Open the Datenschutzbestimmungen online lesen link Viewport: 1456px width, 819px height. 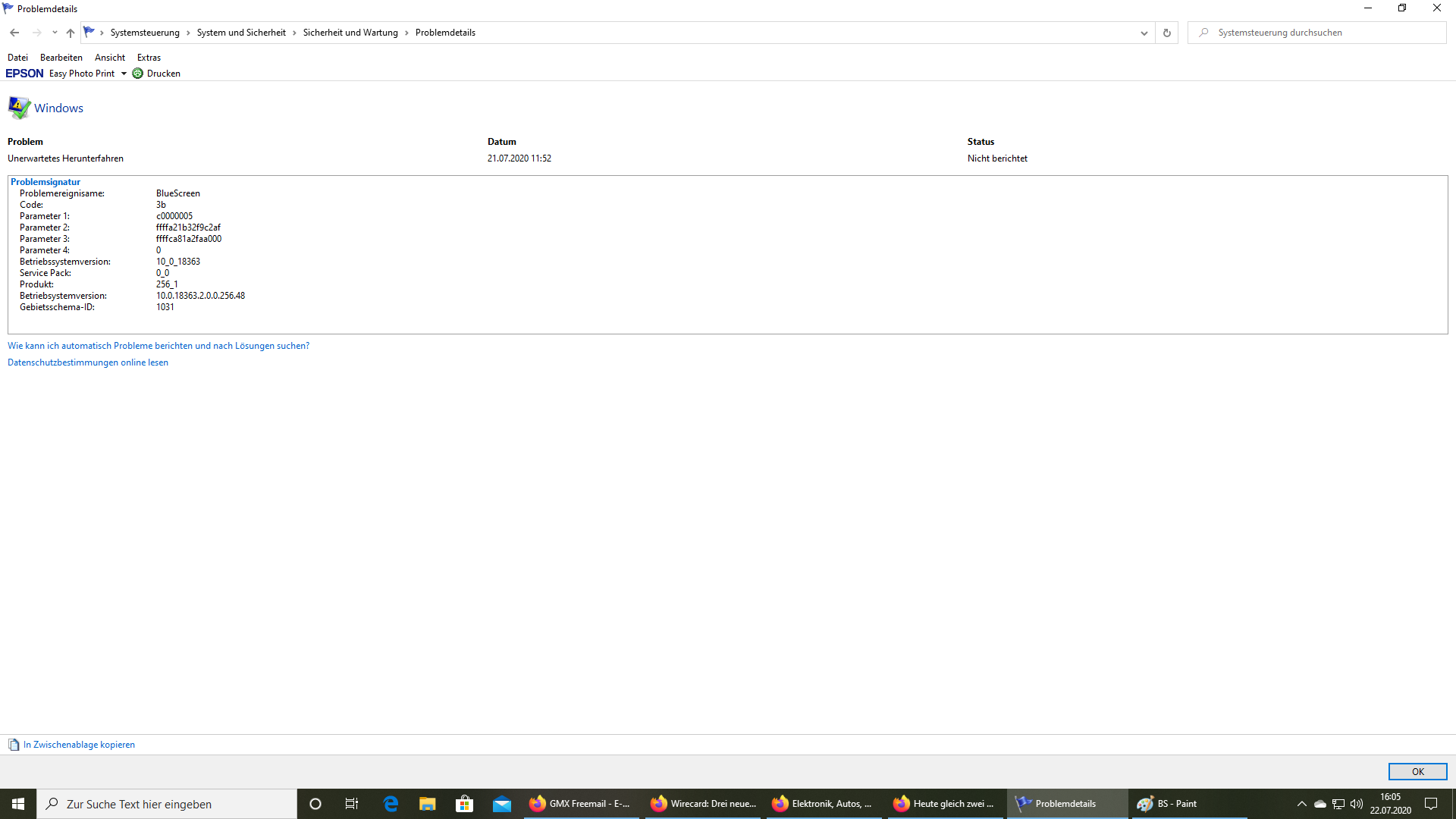coord(88,362)
